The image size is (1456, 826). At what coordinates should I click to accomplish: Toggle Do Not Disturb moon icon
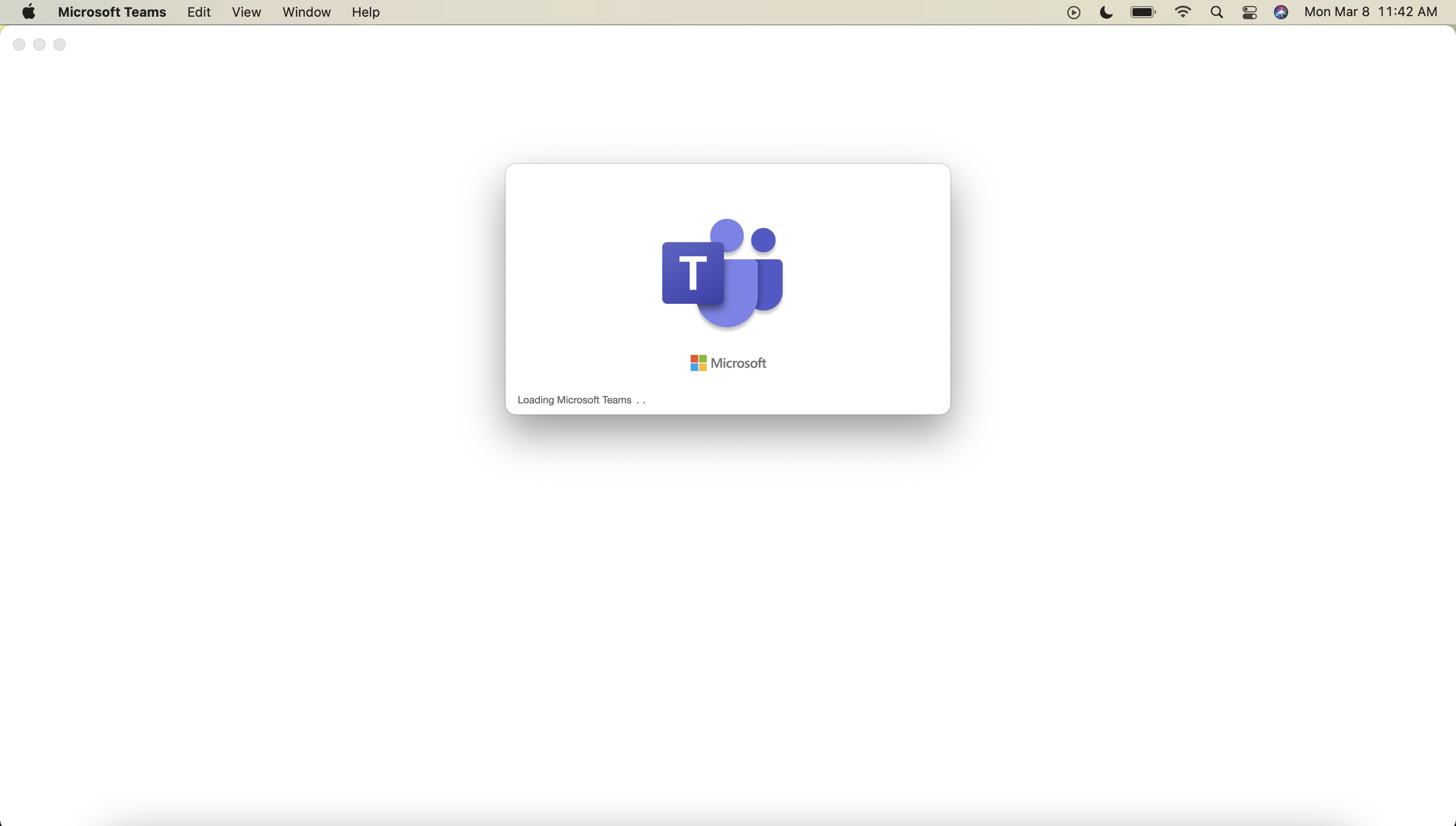point(1106,13)
